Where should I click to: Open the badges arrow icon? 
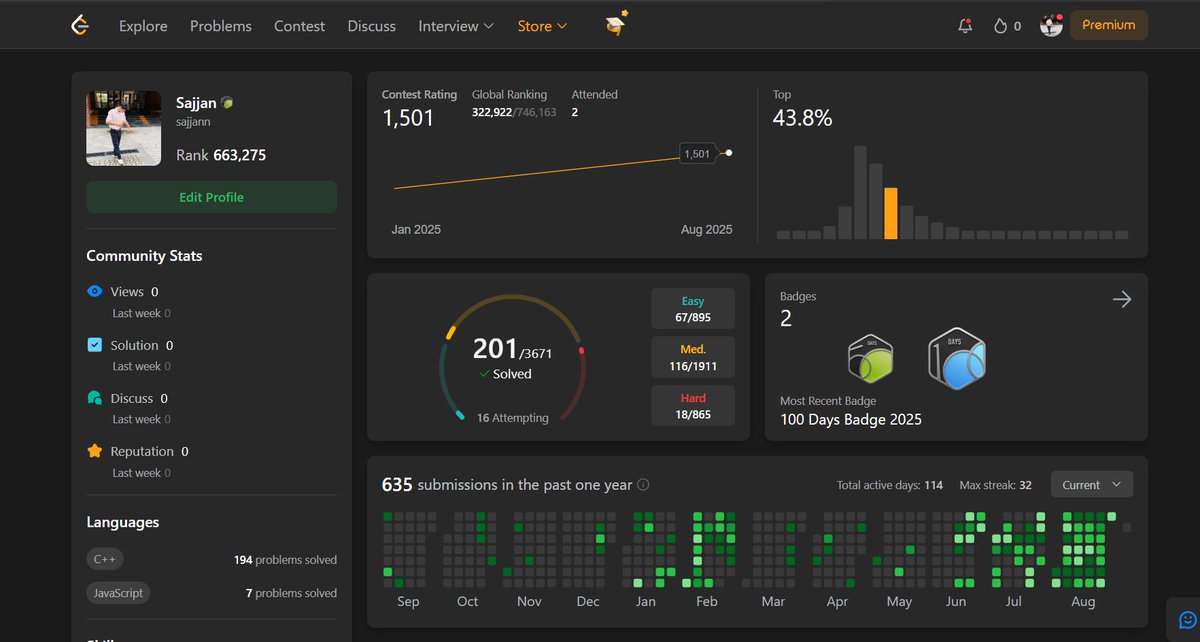[1122, 299]
